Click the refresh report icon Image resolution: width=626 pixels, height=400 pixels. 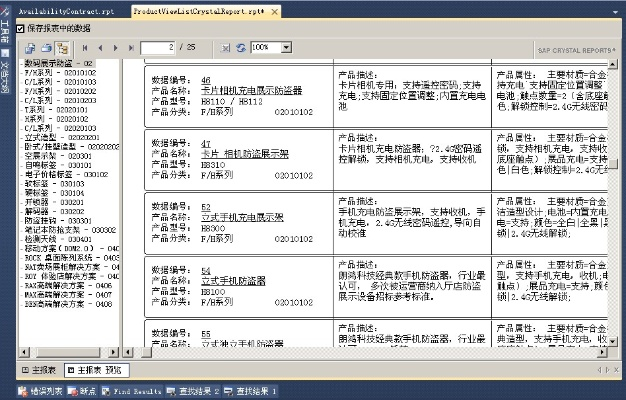pos(240,47)
